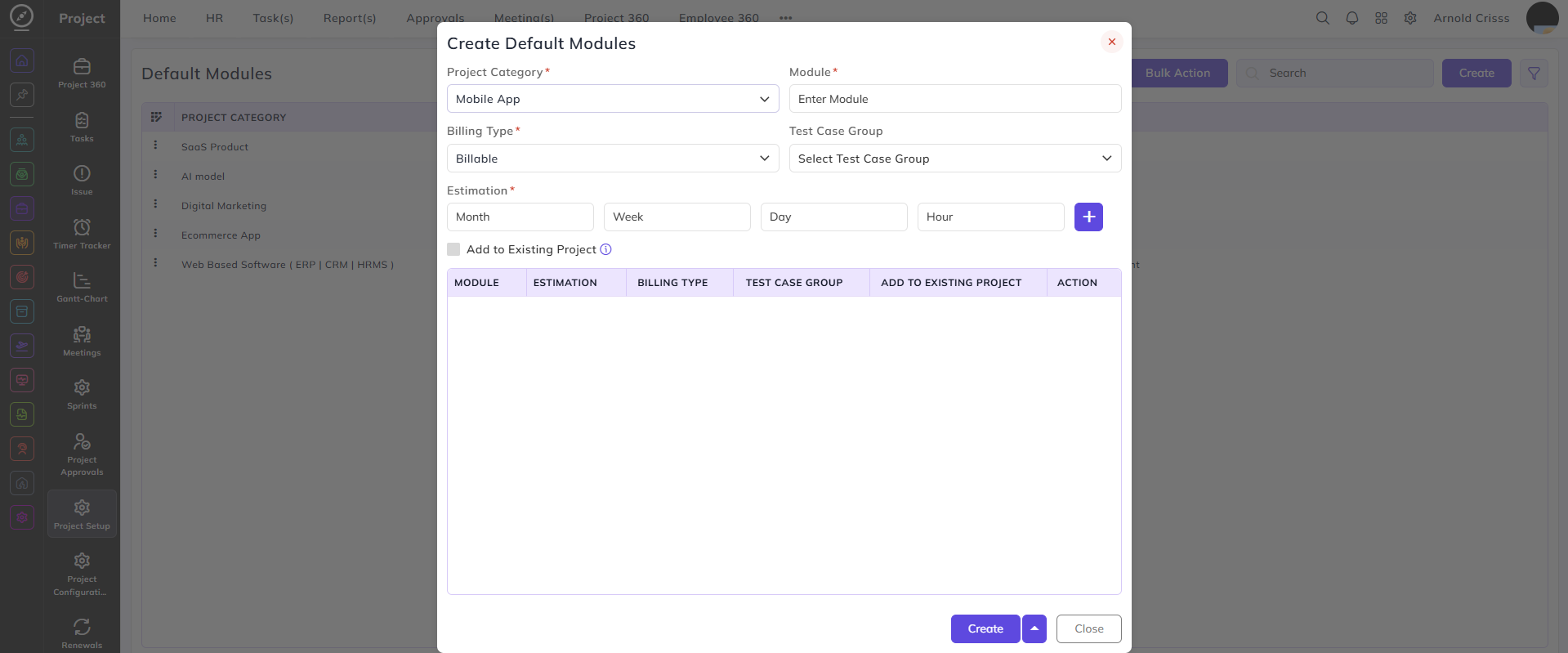The height and width of the screenshot is (653, 1568).
Task: Open Meetings sidebar icon
Action: coord(82,334)
